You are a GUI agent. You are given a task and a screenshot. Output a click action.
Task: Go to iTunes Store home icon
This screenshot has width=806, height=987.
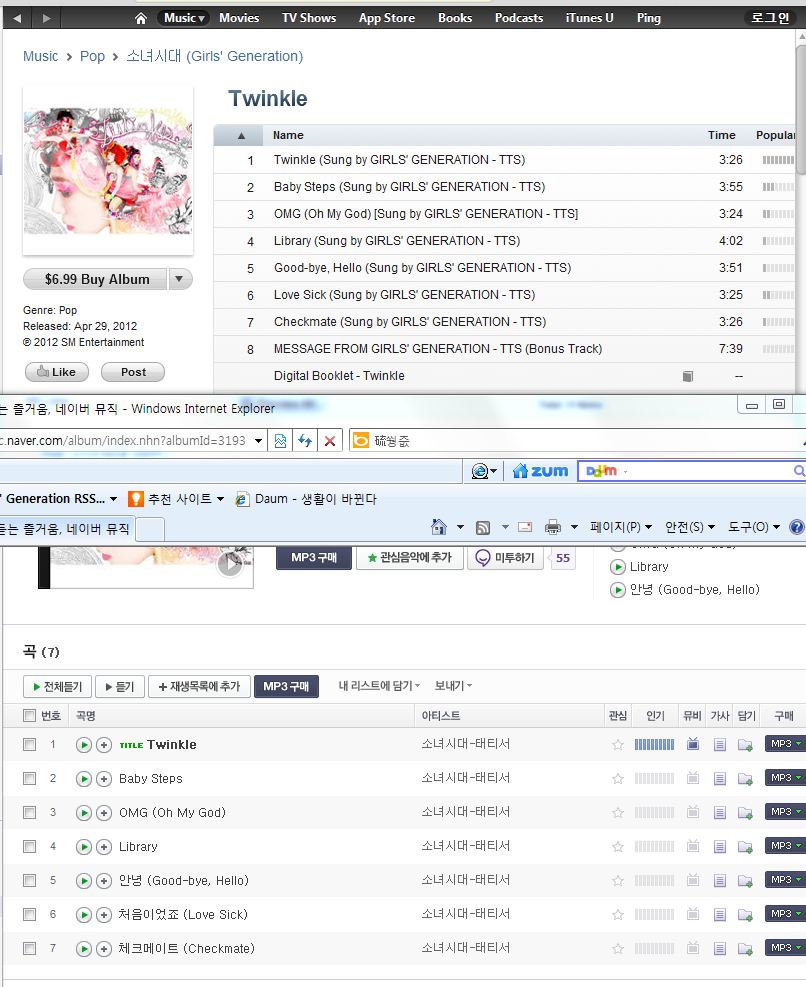[x=140, y=18]
